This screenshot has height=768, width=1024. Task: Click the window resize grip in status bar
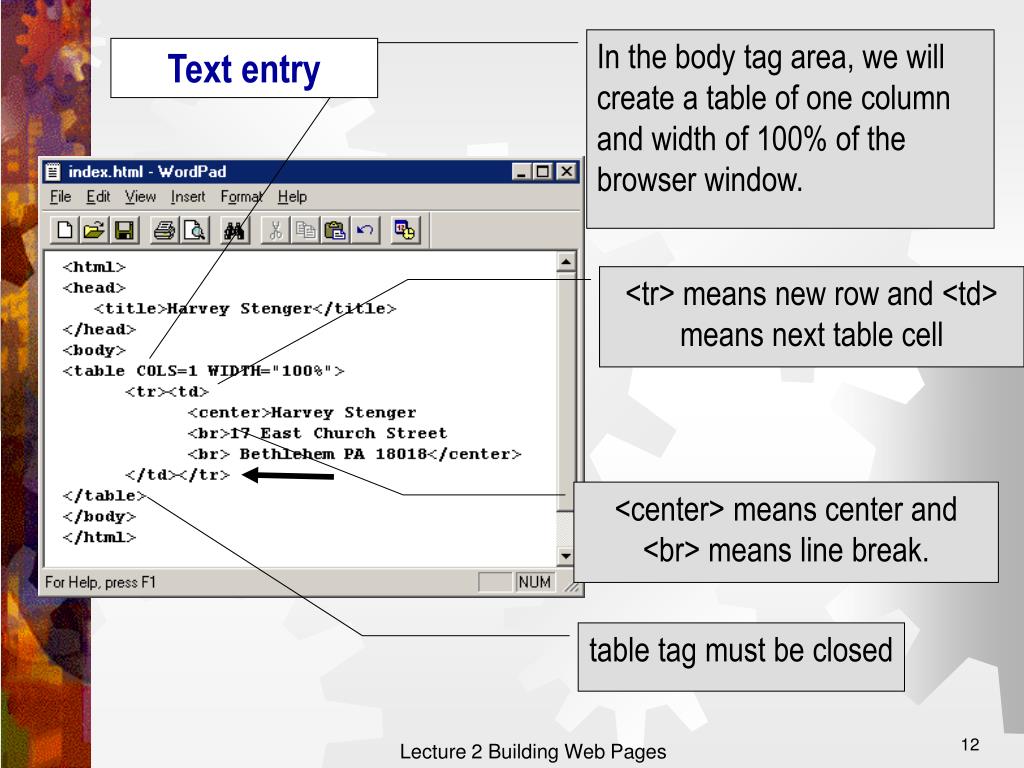pos(572,586)
